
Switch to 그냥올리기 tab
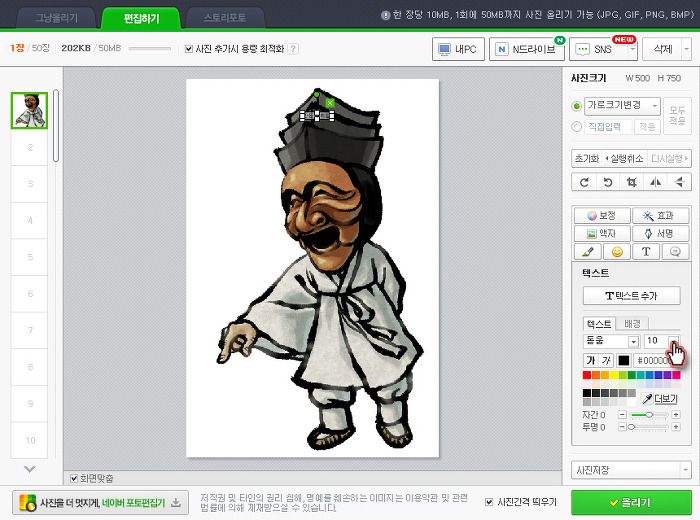(x=56, y=18)
